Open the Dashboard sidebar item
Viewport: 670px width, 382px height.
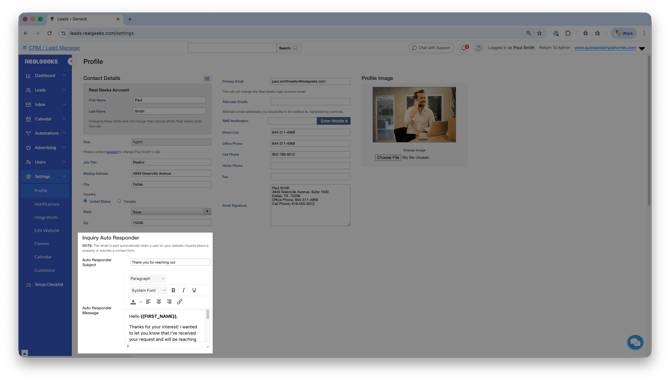[x=45, y=76]
